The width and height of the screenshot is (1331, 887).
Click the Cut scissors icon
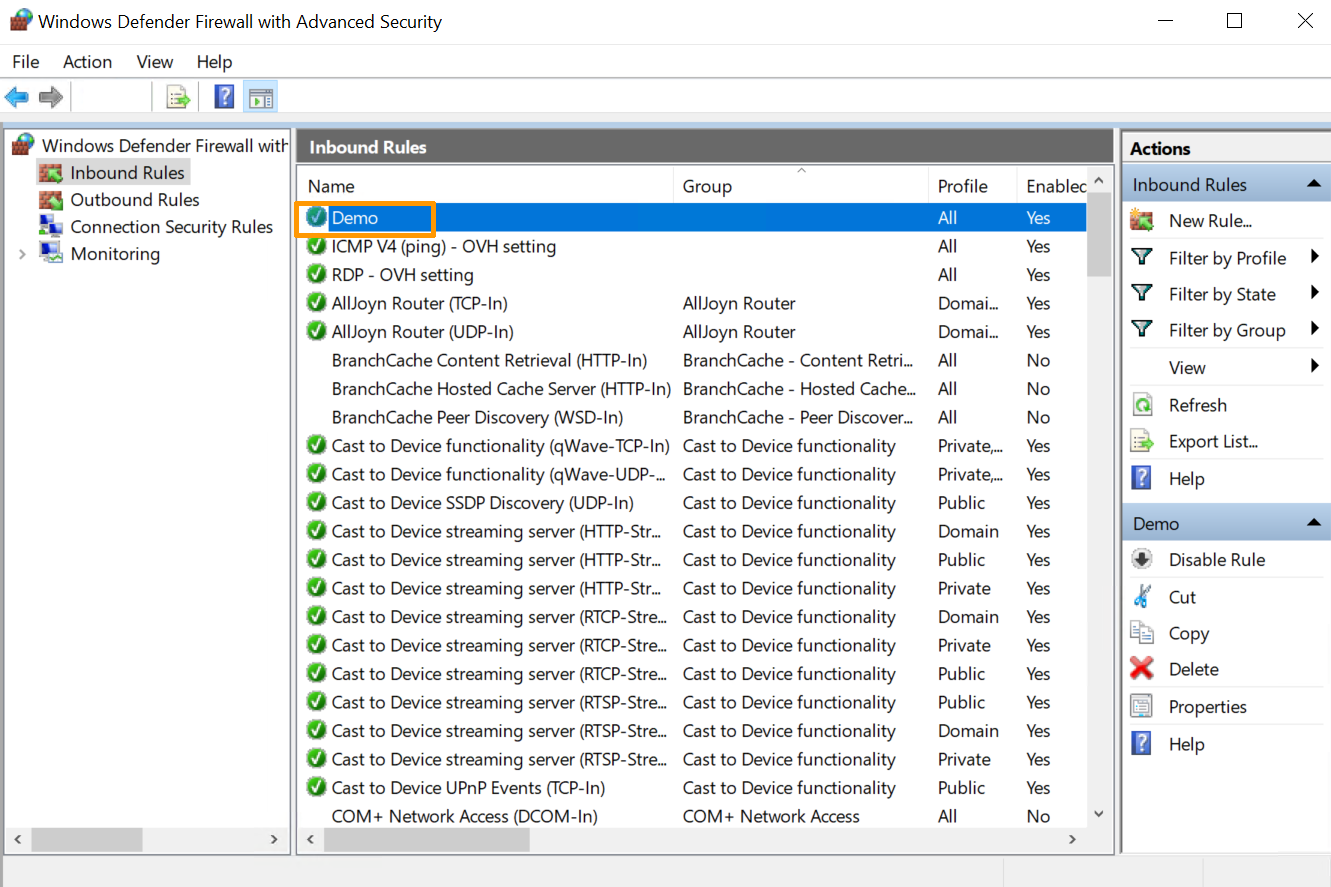tap(1141, 597)
